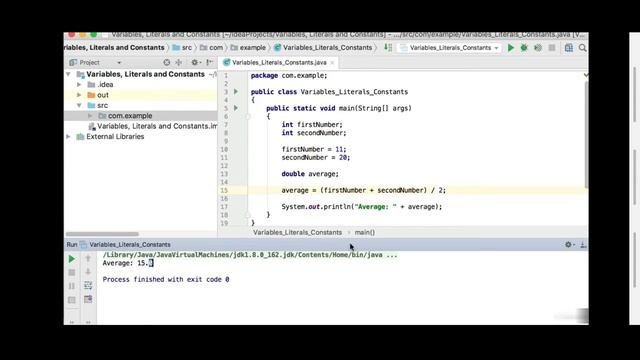Click the editor's vertical scrollbar

tap(586, 135)
